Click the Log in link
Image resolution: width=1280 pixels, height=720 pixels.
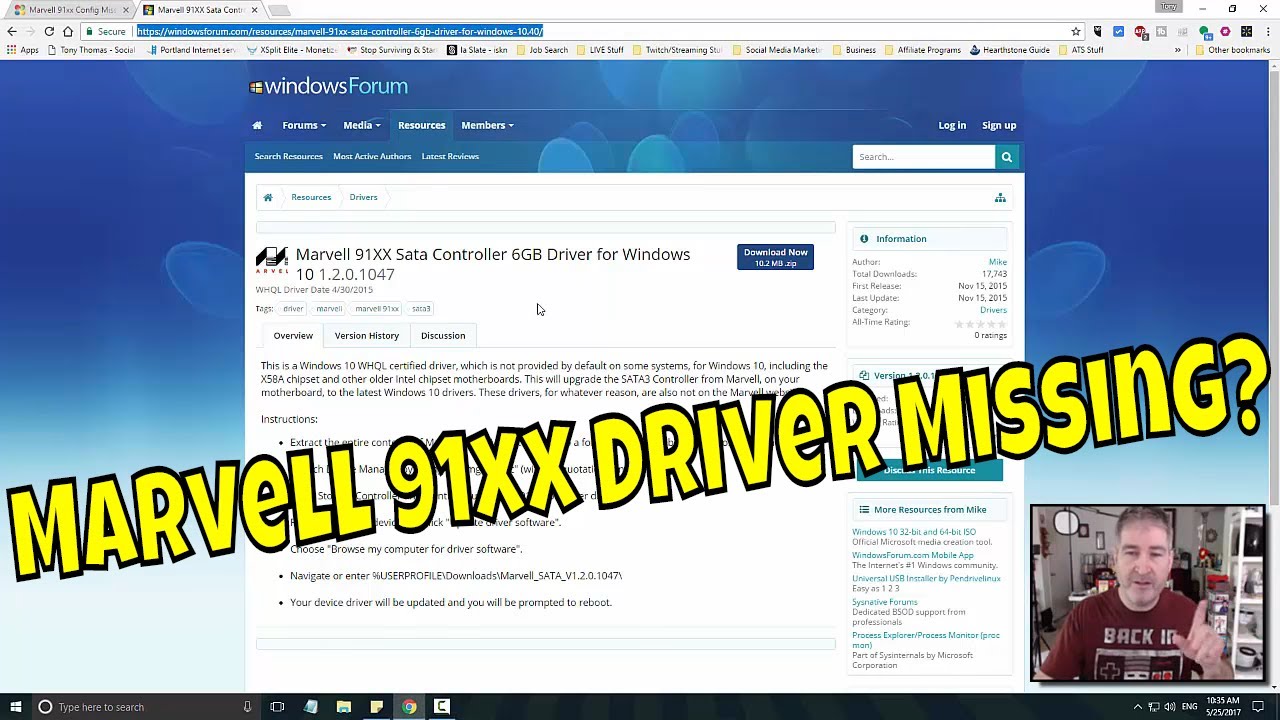[952, 125]
